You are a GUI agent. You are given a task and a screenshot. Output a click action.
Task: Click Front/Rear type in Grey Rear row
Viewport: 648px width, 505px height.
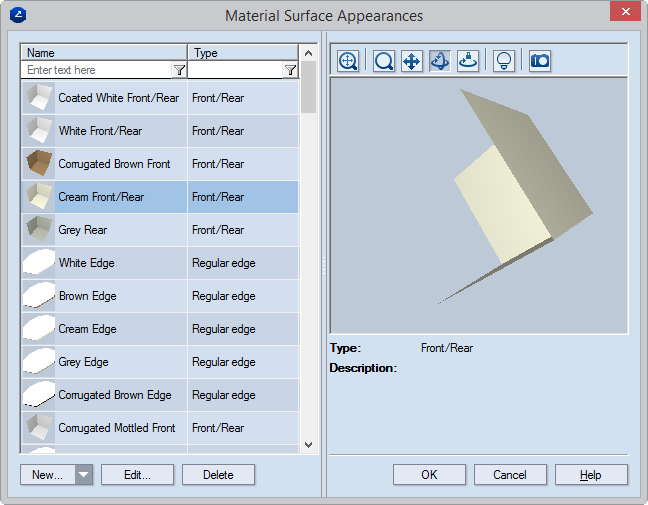218,230
